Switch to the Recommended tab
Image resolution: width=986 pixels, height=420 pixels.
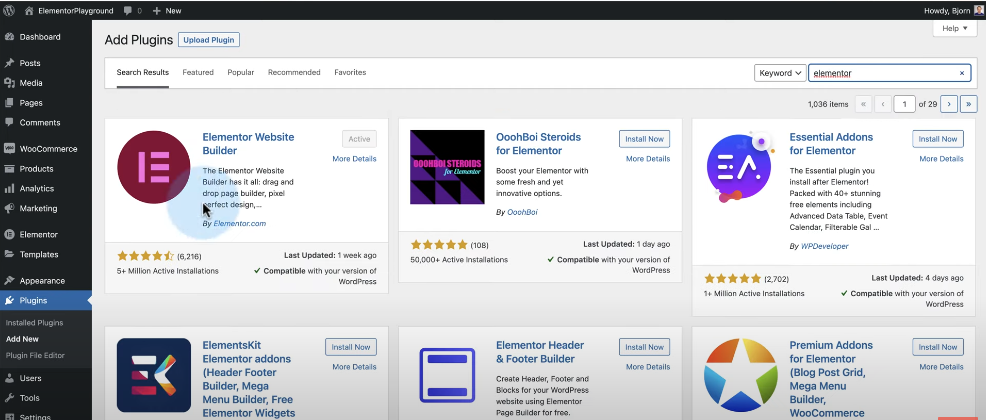(294, 72)
